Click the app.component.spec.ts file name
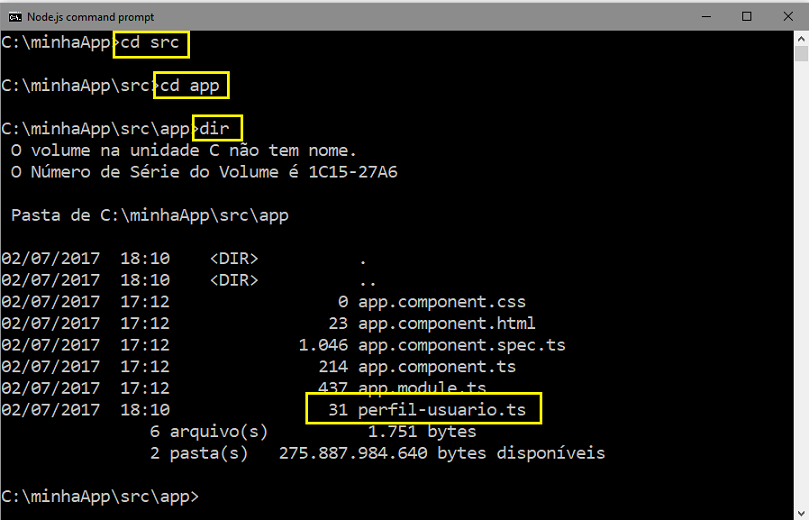Viewport: 809px width, 520px height. coord(462,345)
